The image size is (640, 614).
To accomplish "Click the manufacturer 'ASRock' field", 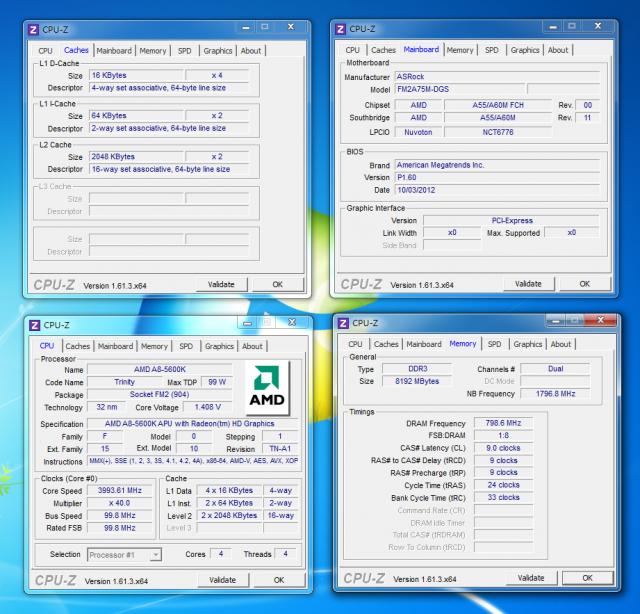I will coord(497,77).
